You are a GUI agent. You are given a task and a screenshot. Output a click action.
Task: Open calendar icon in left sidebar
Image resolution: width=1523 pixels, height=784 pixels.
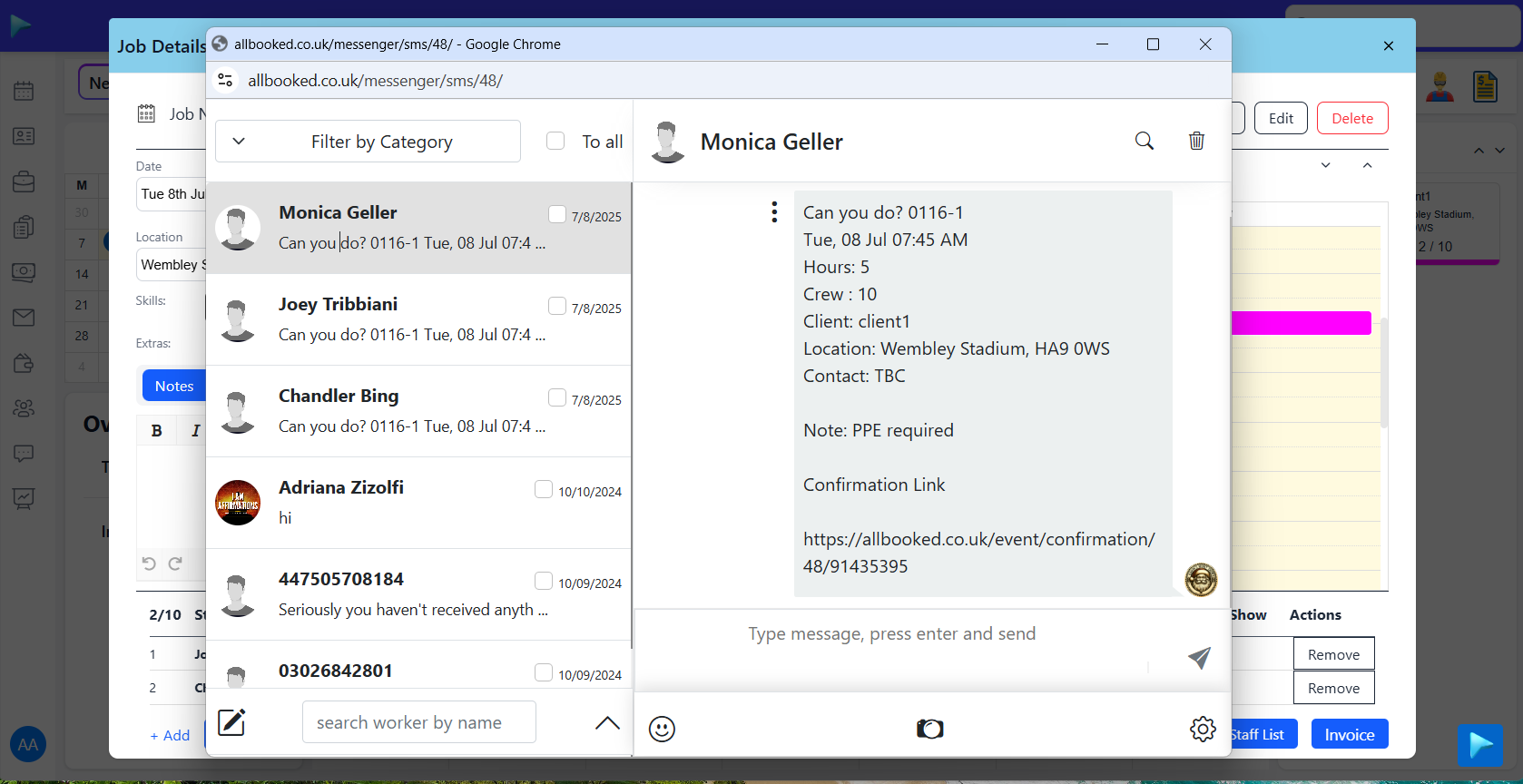(x=25, y=91)
